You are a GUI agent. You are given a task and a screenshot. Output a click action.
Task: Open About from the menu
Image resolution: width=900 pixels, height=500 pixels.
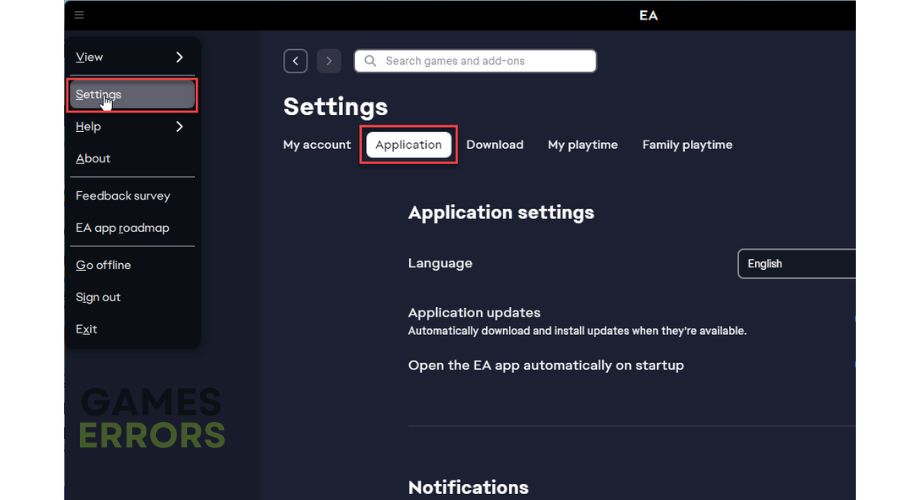pos(93,159)
